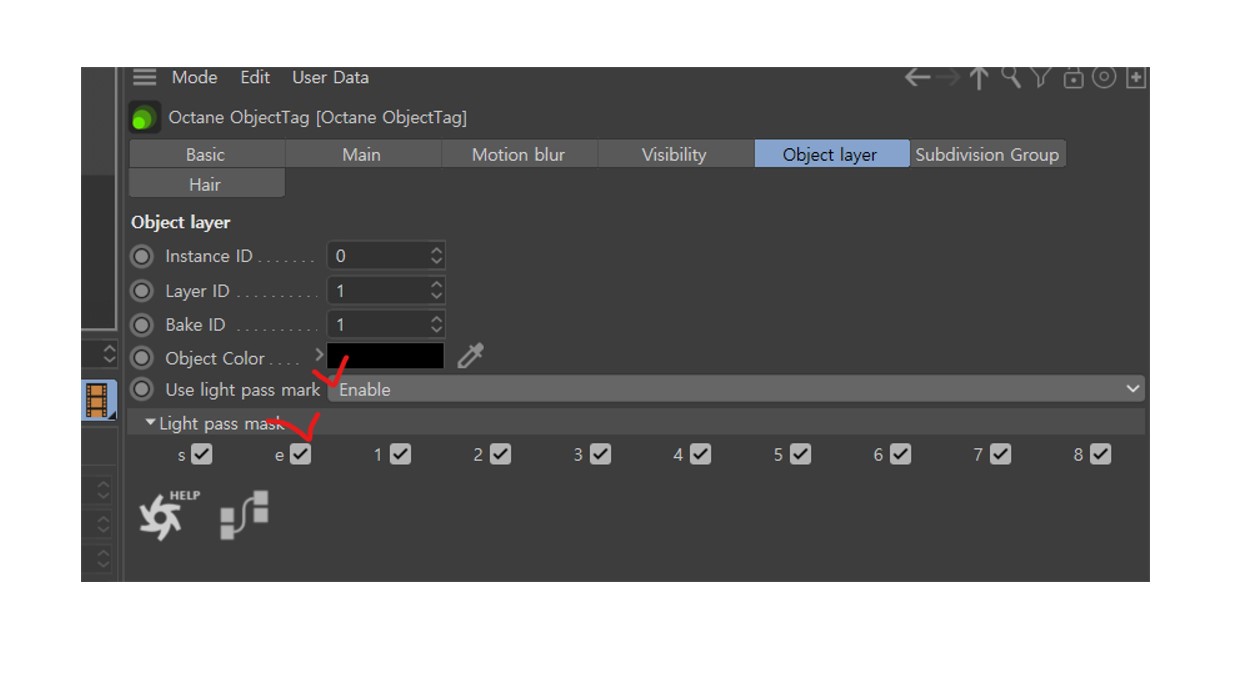This screenshot has width=1249, height=679.
Task: Click the Layer ID animation dot
Action: pos(142,291)
